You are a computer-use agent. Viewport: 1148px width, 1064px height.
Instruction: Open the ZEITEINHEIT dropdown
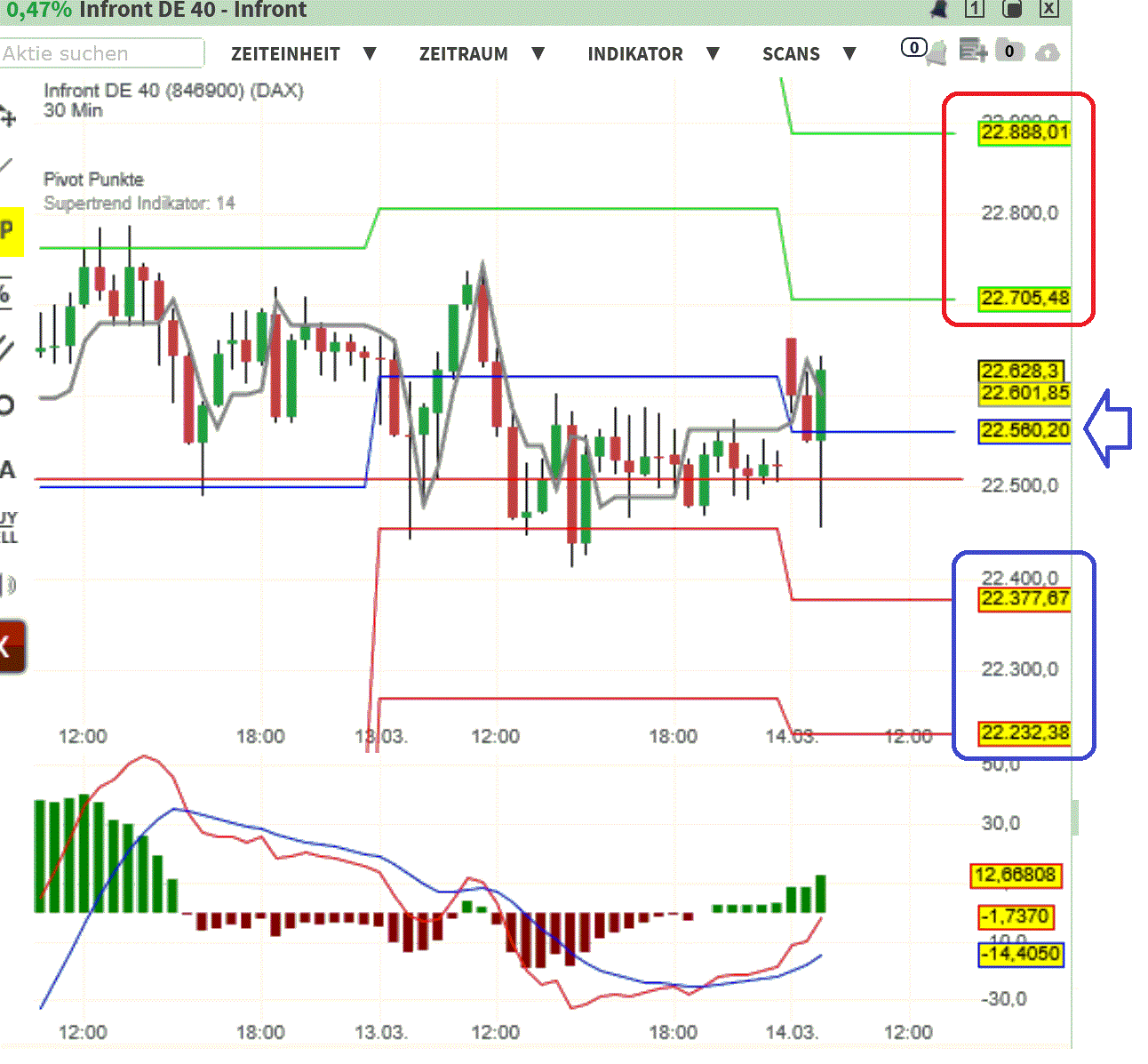tap(286, 53)
